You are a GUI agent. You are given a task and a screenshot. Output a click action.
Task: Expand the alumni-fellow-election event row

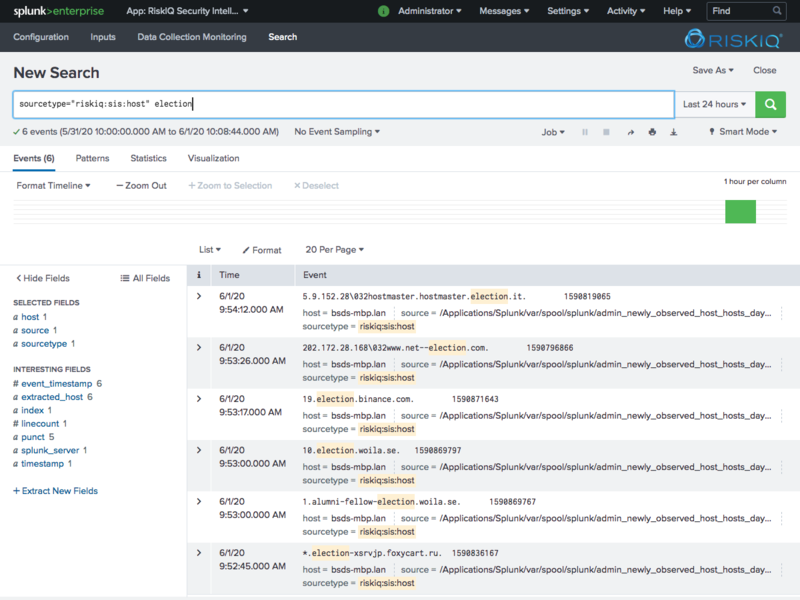coord(199,502)
